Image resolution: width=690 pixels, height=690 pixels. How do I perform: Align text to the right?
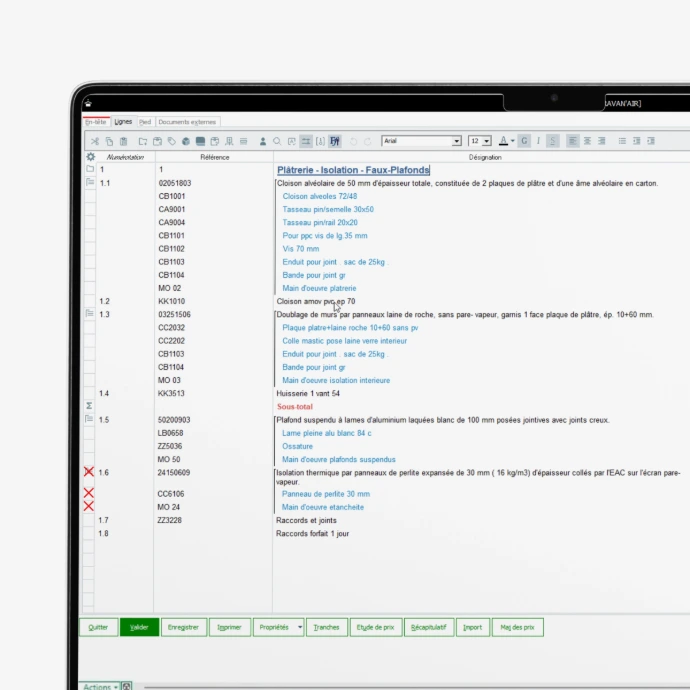[602, 141]
